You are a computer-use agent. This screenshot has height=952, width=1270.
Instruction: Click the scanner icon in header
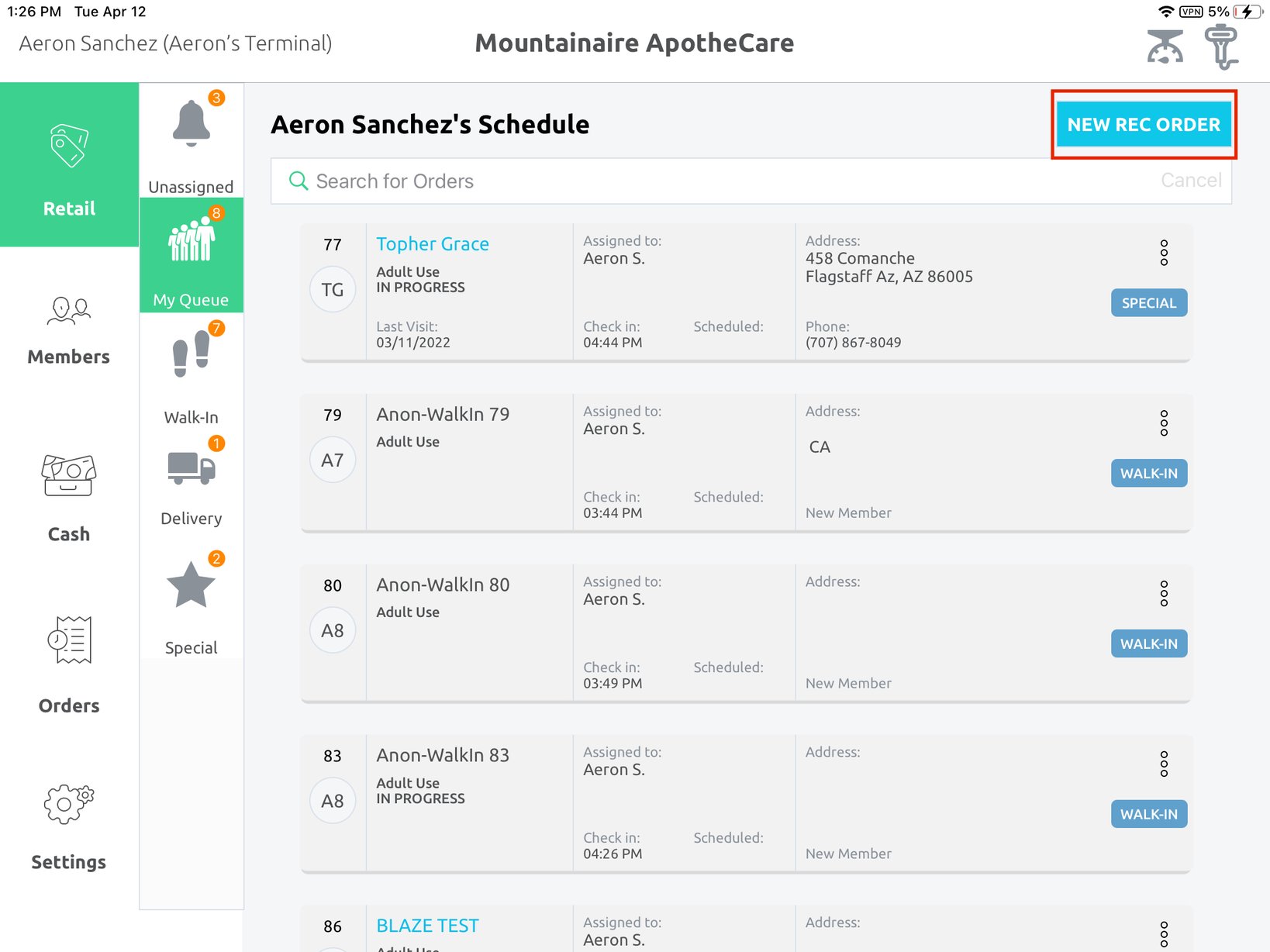pos(1221,47)
